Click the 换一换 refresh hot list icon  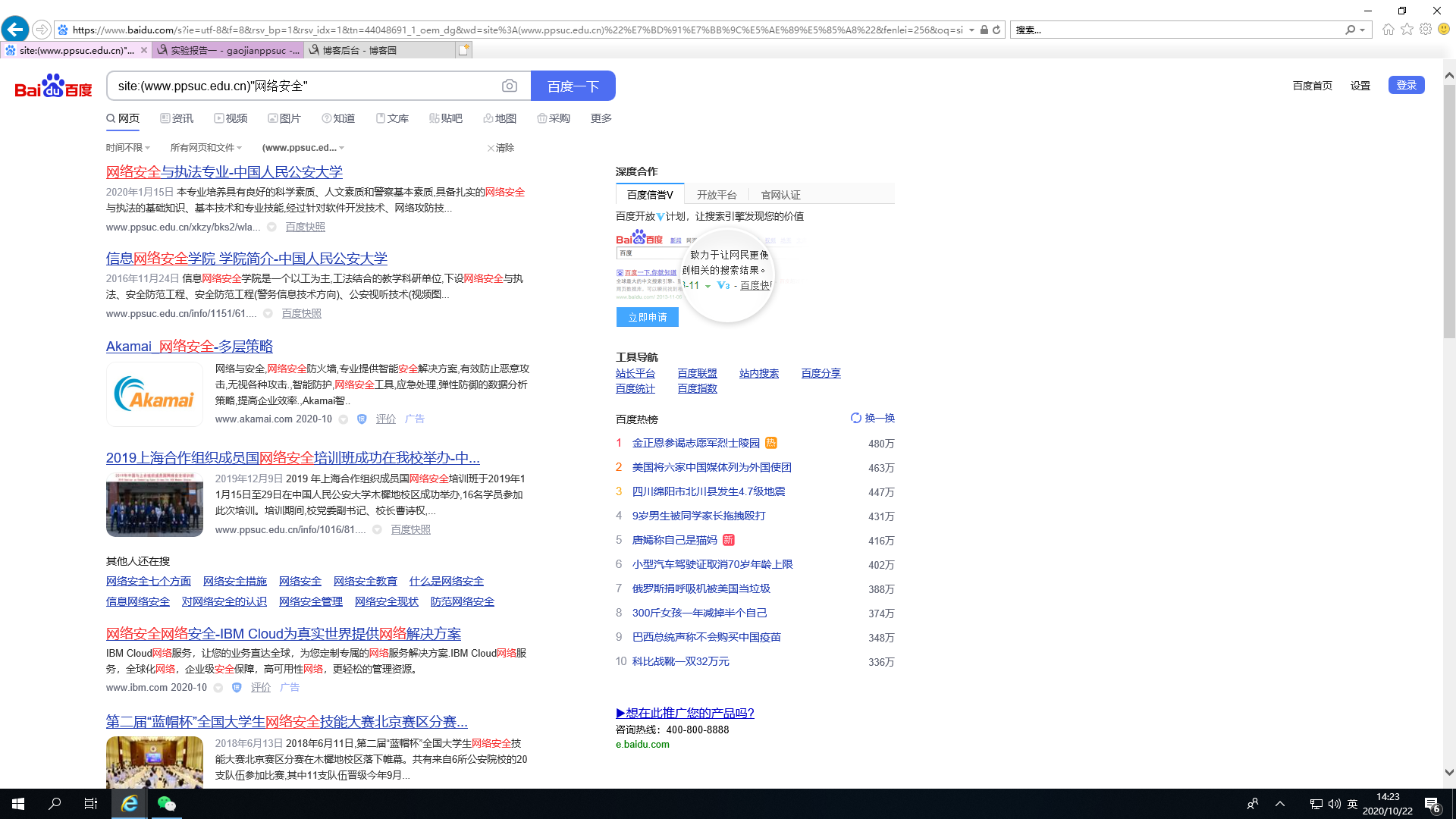(x=856, y=418)
